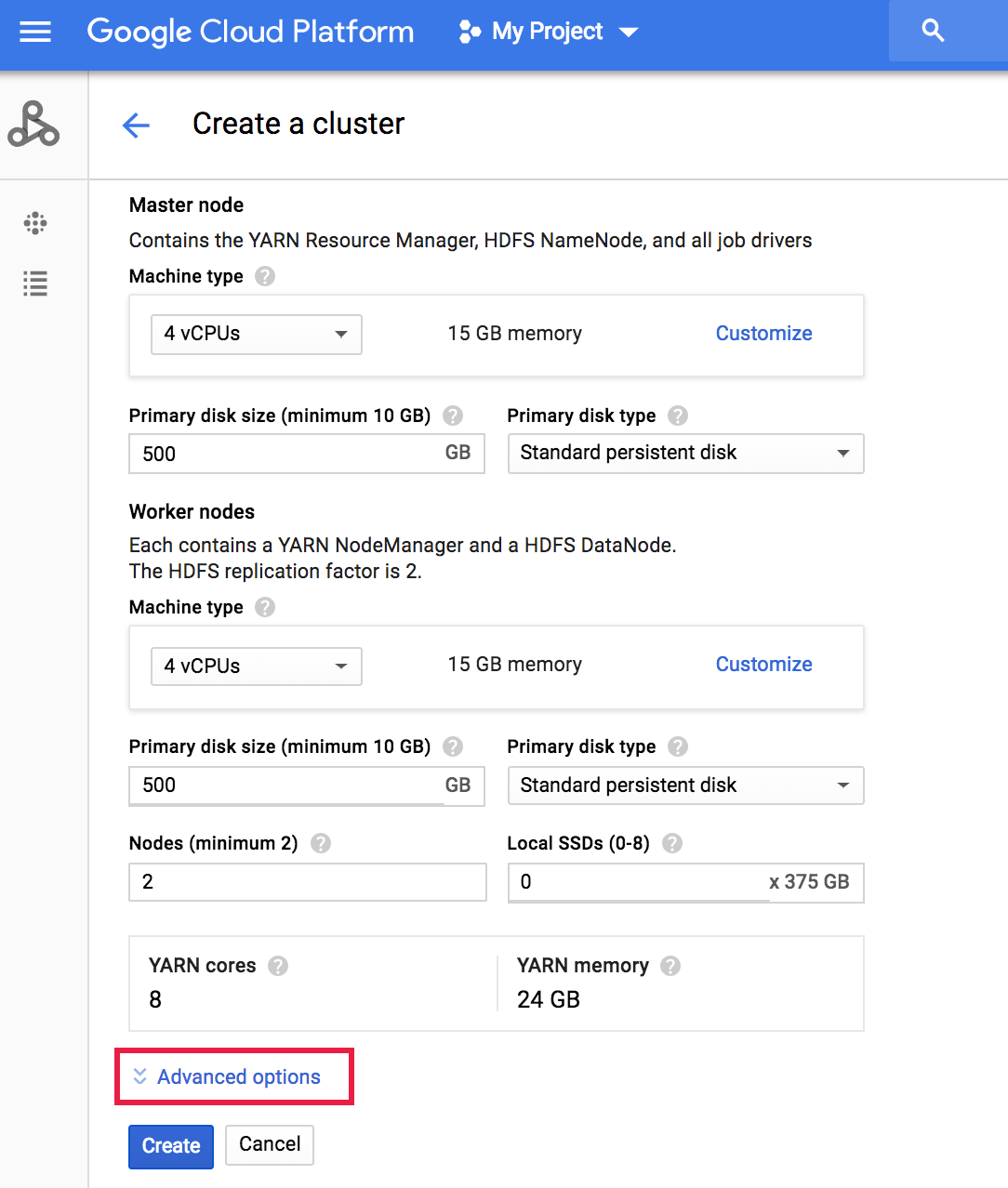The image size is (1008, 1188).
Task: Click the Nodes (minimum 2) input field
Action: tap(308, 882)
